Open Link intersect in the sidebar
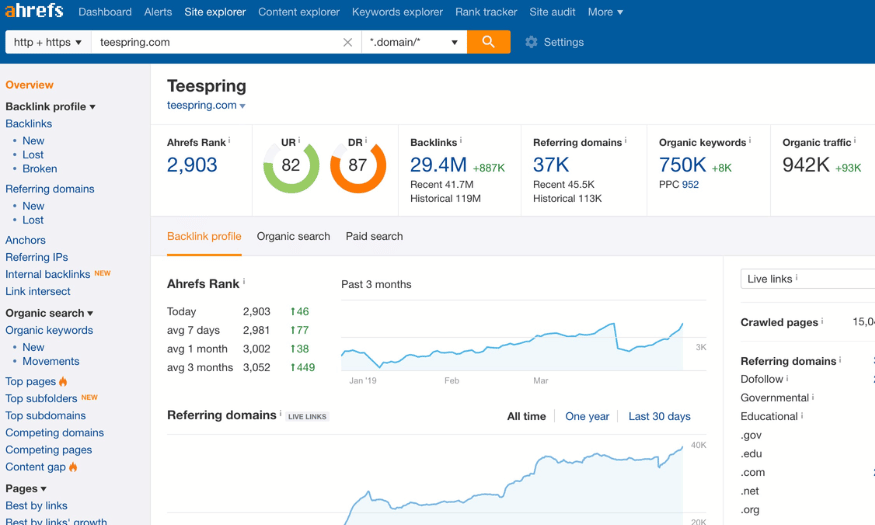The width and height of the screenshot is (875, 525). point(38,291)
